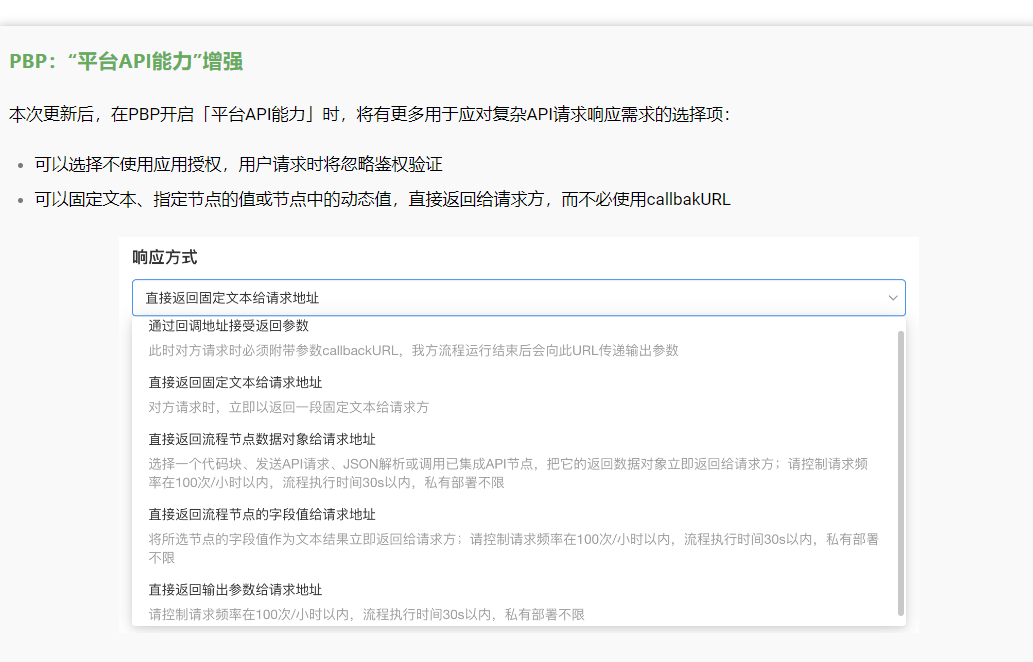Click bullet text mentioning callbakURL
The height and width of the screenshot is (662, 1033).
tap(383, 199)
